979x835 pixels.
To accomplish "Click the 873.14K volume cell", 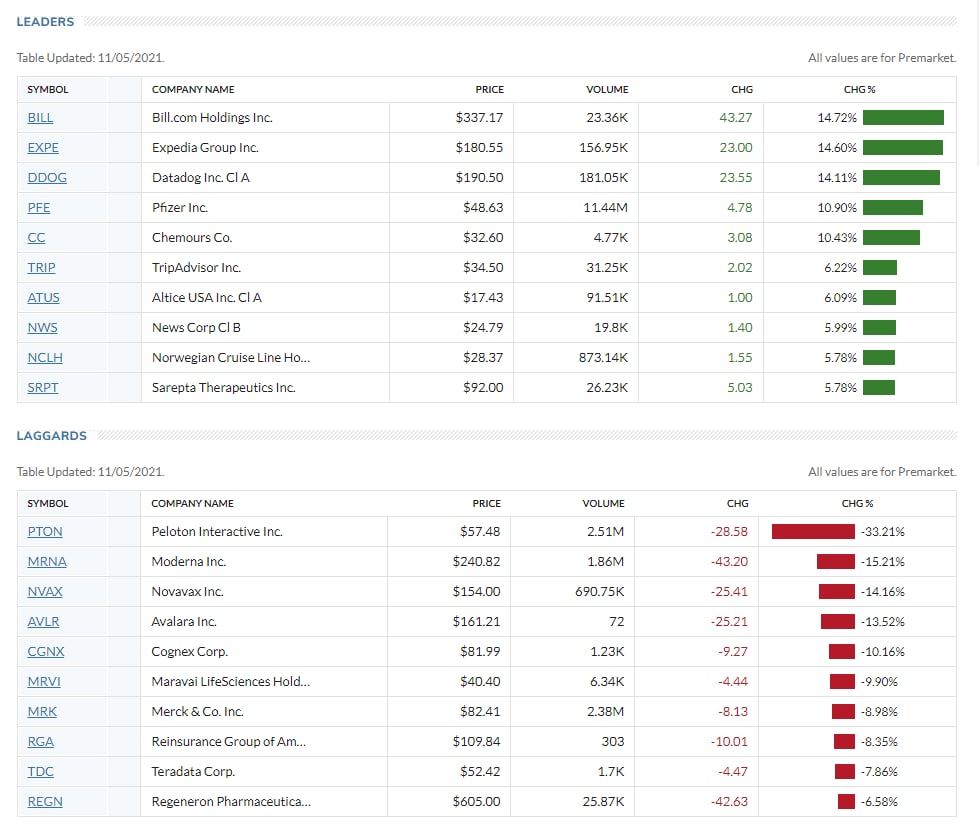I will point(603,357).
